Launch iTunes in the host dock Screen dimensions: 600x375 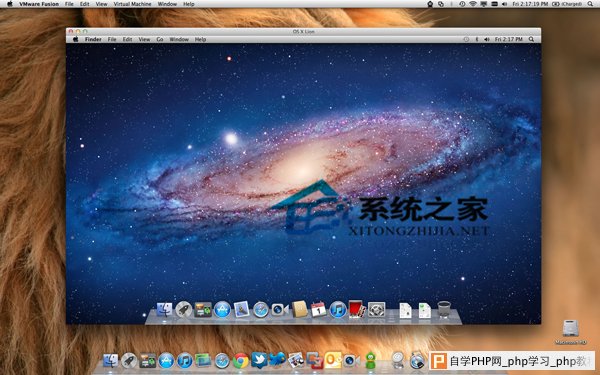[x=185, y=360]
